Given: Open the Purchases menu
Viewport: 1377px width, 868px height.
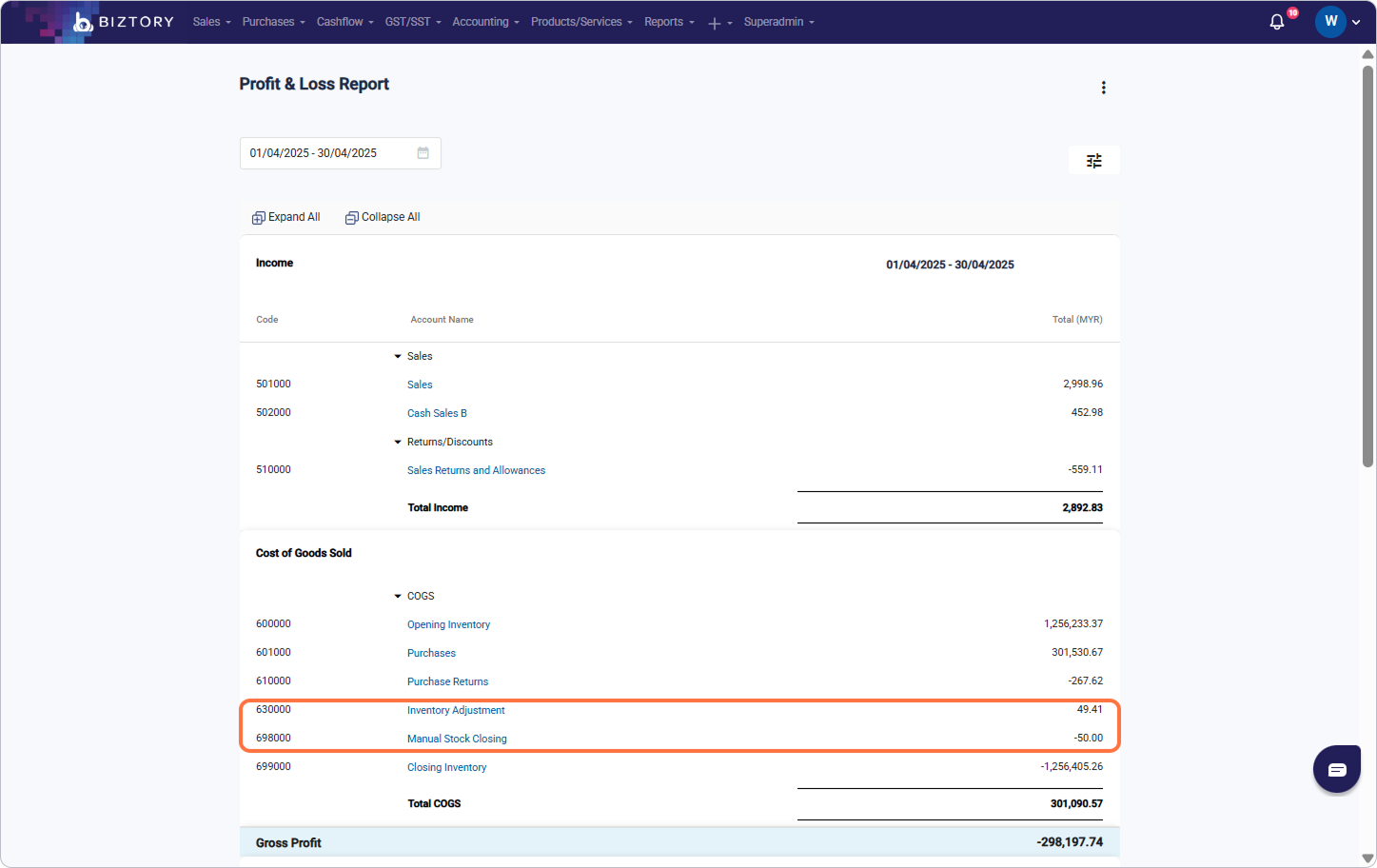Looking at the screenshot, I should [273, 22].
